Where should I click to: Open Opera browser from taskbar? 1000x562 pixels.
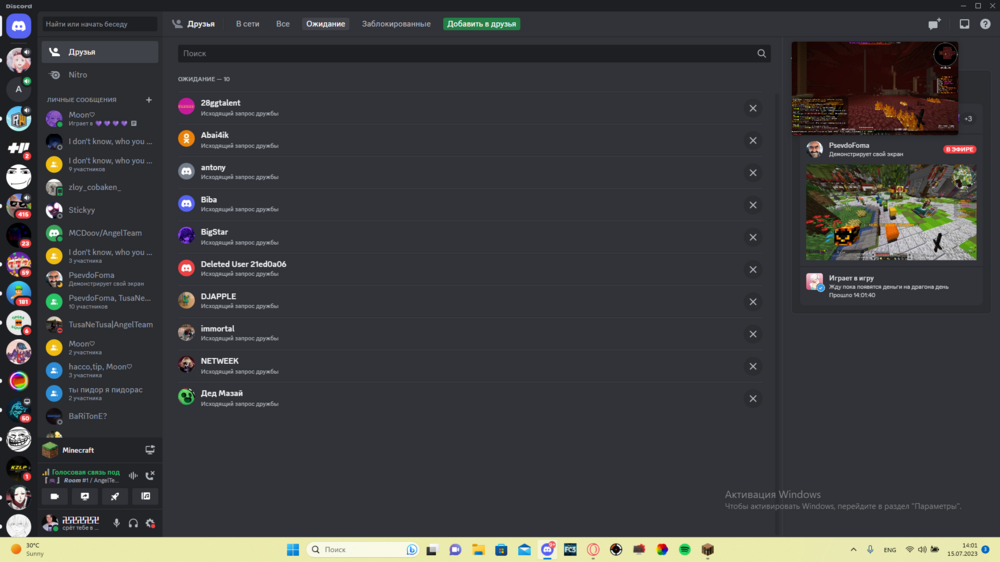pyautogui.click(x=593, y=550)
